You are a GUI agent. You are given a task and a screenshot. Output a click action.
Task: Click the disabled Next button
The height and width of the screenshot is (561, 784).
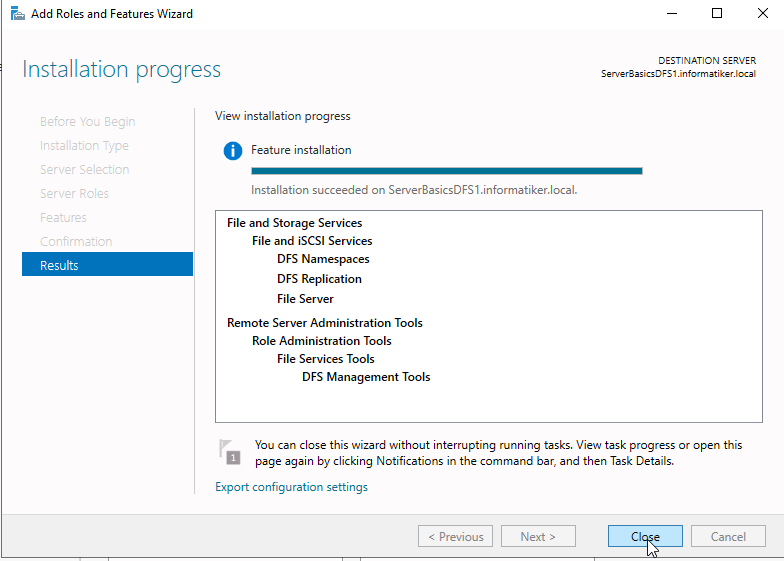(x=538, y=536)
